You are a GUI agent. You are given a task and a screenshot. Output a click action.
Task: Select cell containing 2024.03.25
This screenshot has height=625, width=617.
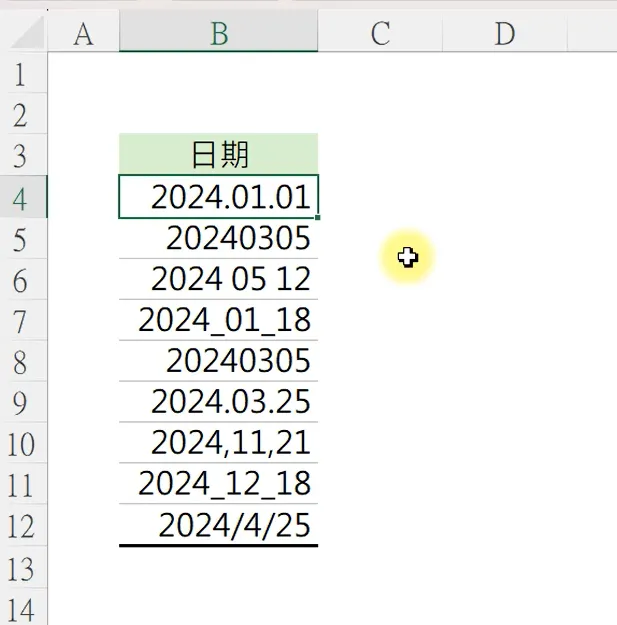pos(219,402)
